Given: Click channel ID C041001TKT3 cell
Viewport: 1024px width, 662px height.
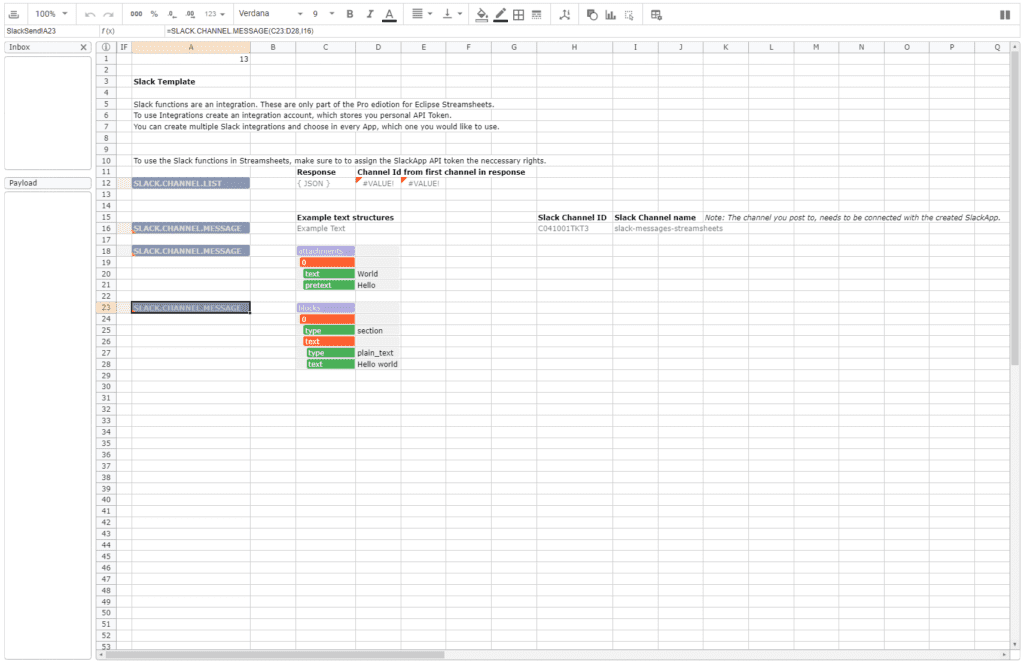Looking at the screenshot, I should [x=574, y=229].
